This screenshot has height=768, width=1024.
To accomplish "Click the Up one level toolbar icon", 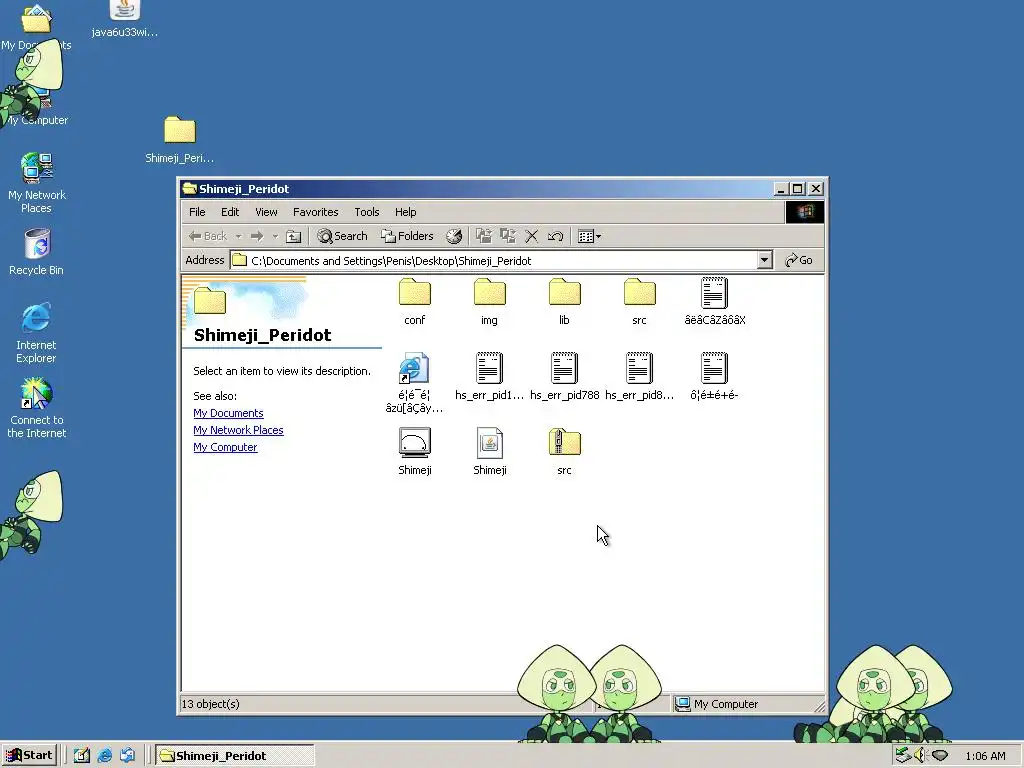I will 294,236.
